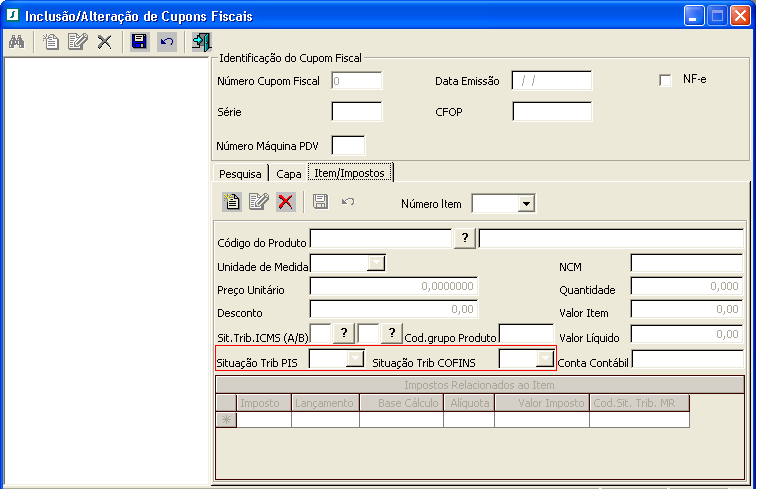The width and height of the screenshot is (758, 489).
Task: Click into the CFOP input field
Action: [552, 111]
